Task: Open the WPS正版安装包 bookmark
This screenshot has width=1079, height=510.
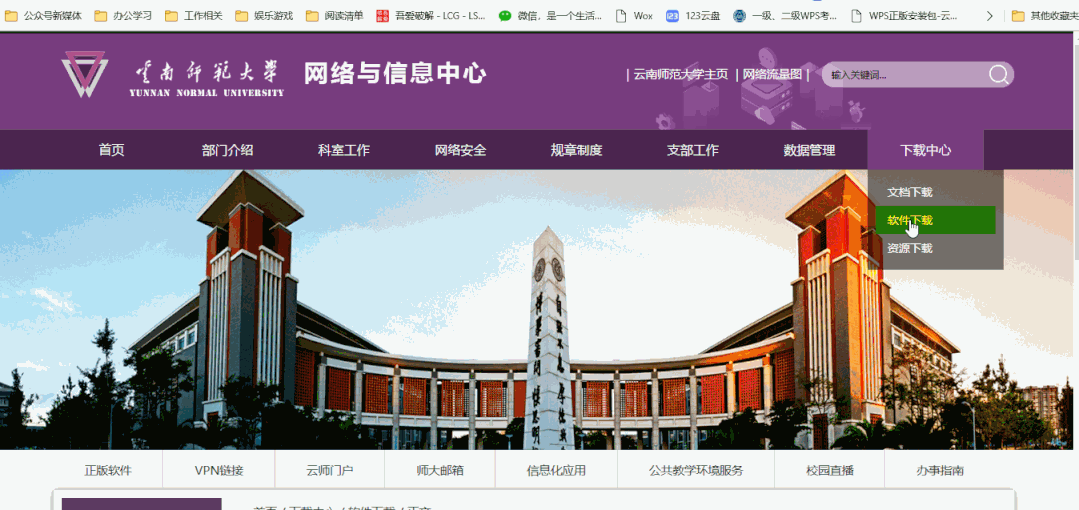Action: (904, 15)
